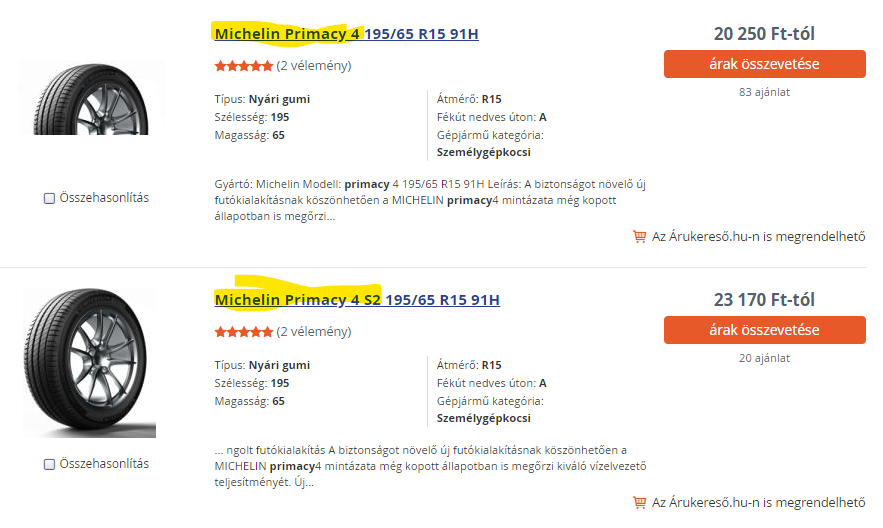Image resolution: width=883 pixels, height=528 pixels.
Task: Click the cart icon for Primacy 4 S2
Action: click(639, 502)
